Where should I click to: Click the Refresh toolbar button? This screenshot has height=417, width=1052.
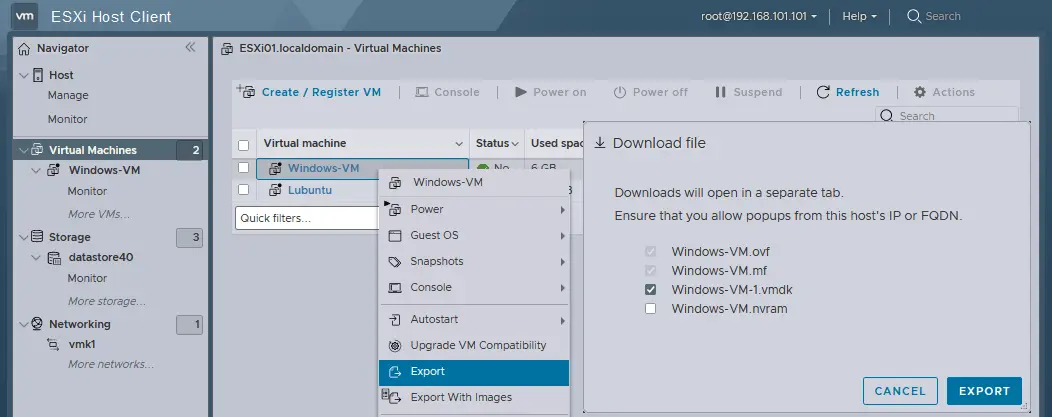[847, 92]
